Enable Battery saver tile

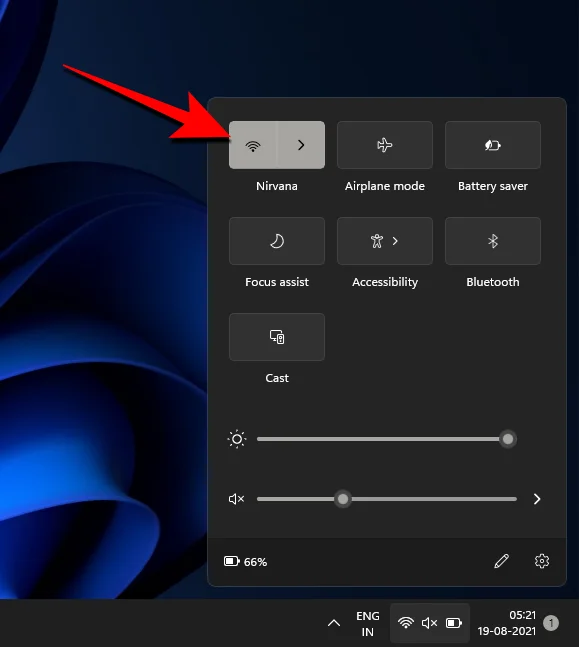pos(493,145)
